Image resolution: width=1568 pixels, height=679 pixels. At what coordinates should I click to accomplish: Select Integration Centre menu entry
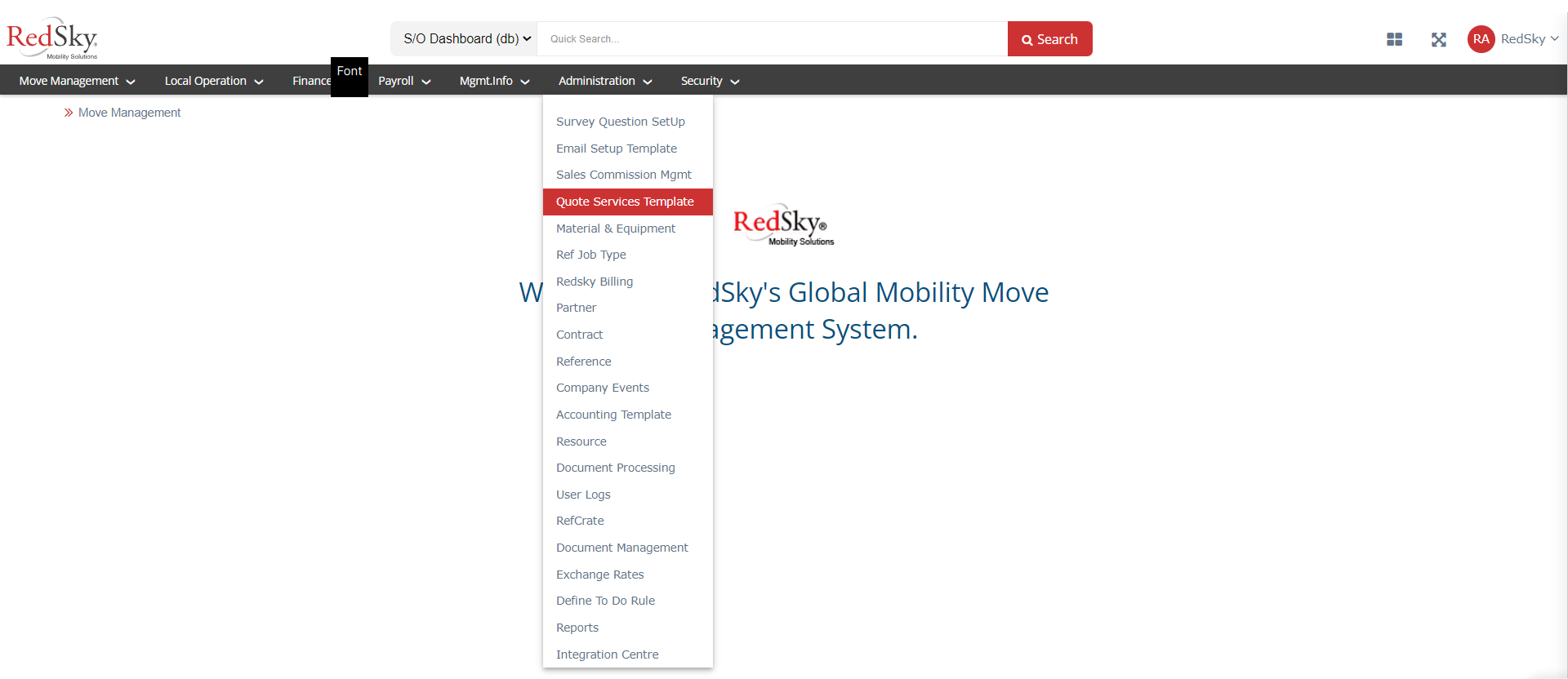pyautogui.click(x=627, y=655)
